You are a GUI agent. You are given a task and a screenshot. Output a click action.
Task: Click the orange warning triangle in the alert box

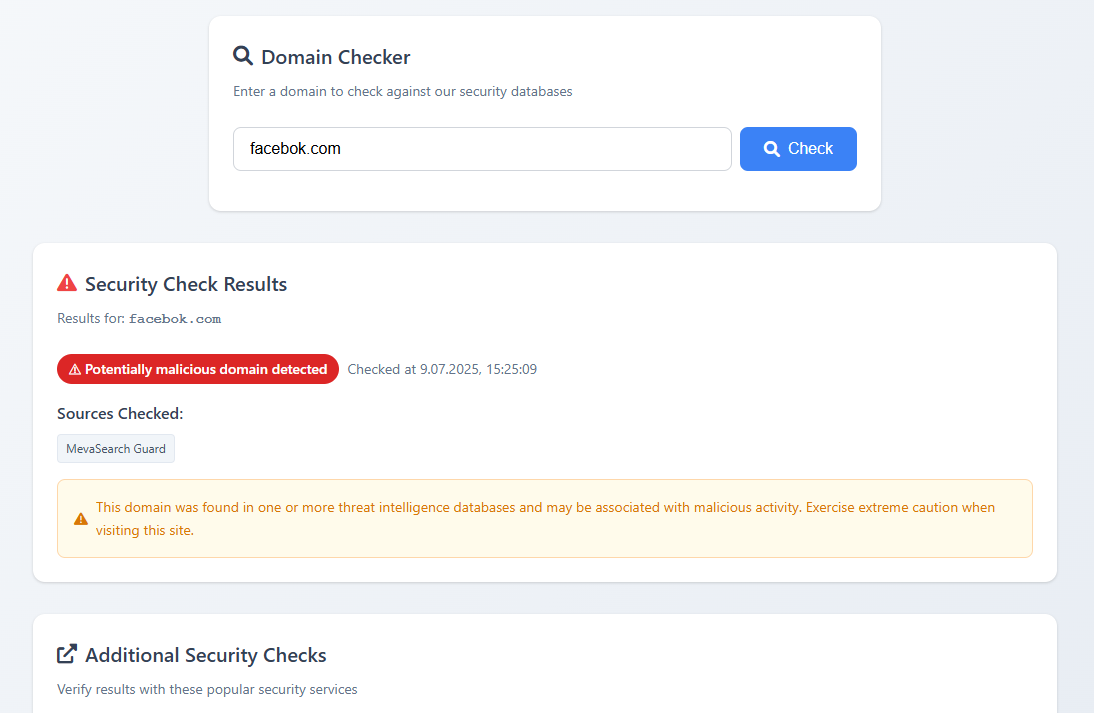(x=81, y=519)
